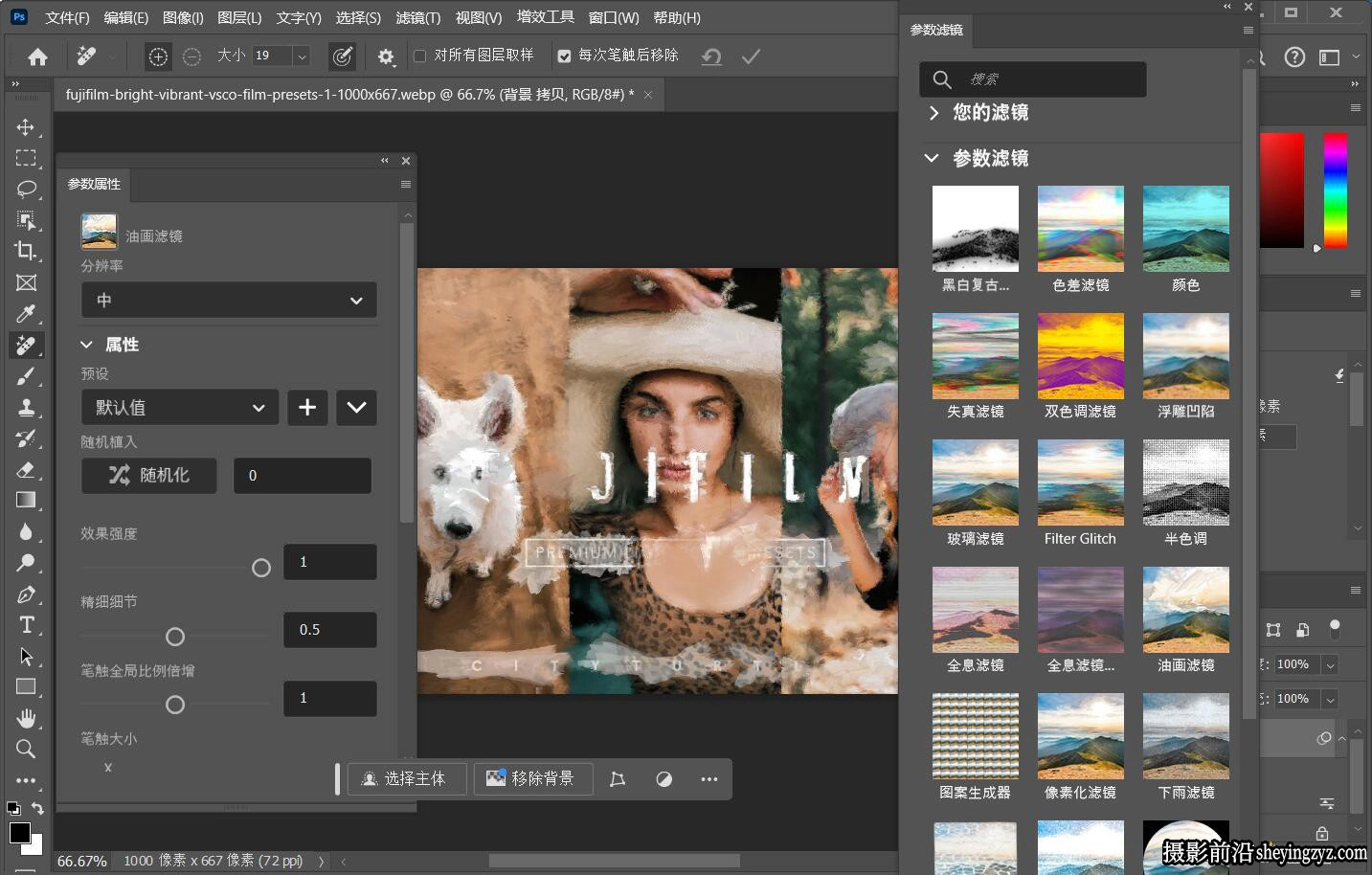Expand the 您的滤镜 section

933,113
